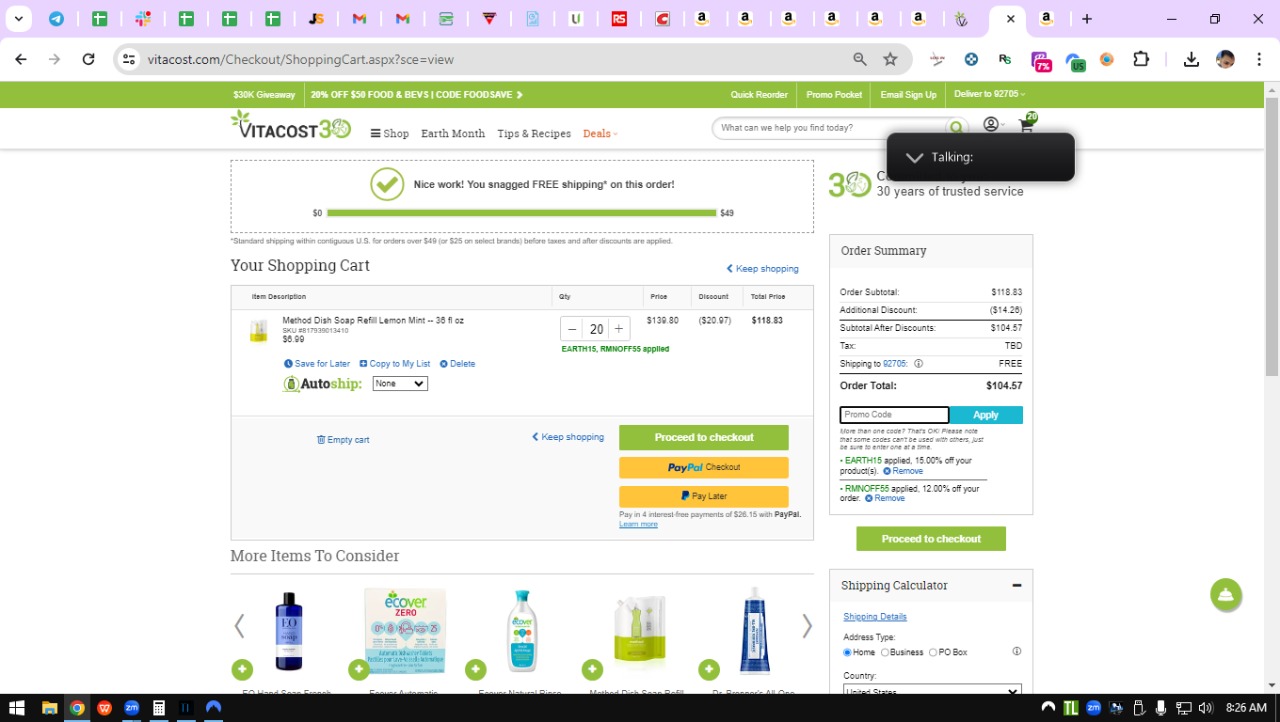Viewport: 1280px width, 722px height.
Task: Apply the promo code
Action: tap(986, 415)
